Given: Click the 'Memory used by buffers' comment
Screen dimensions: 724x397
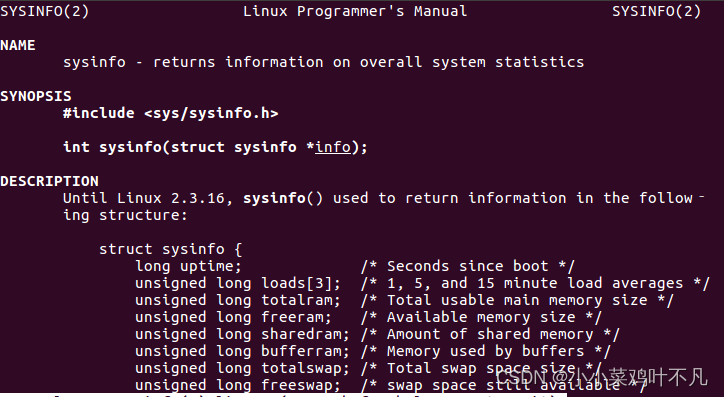Looking at the screenshot, I should tap(485, 351).
